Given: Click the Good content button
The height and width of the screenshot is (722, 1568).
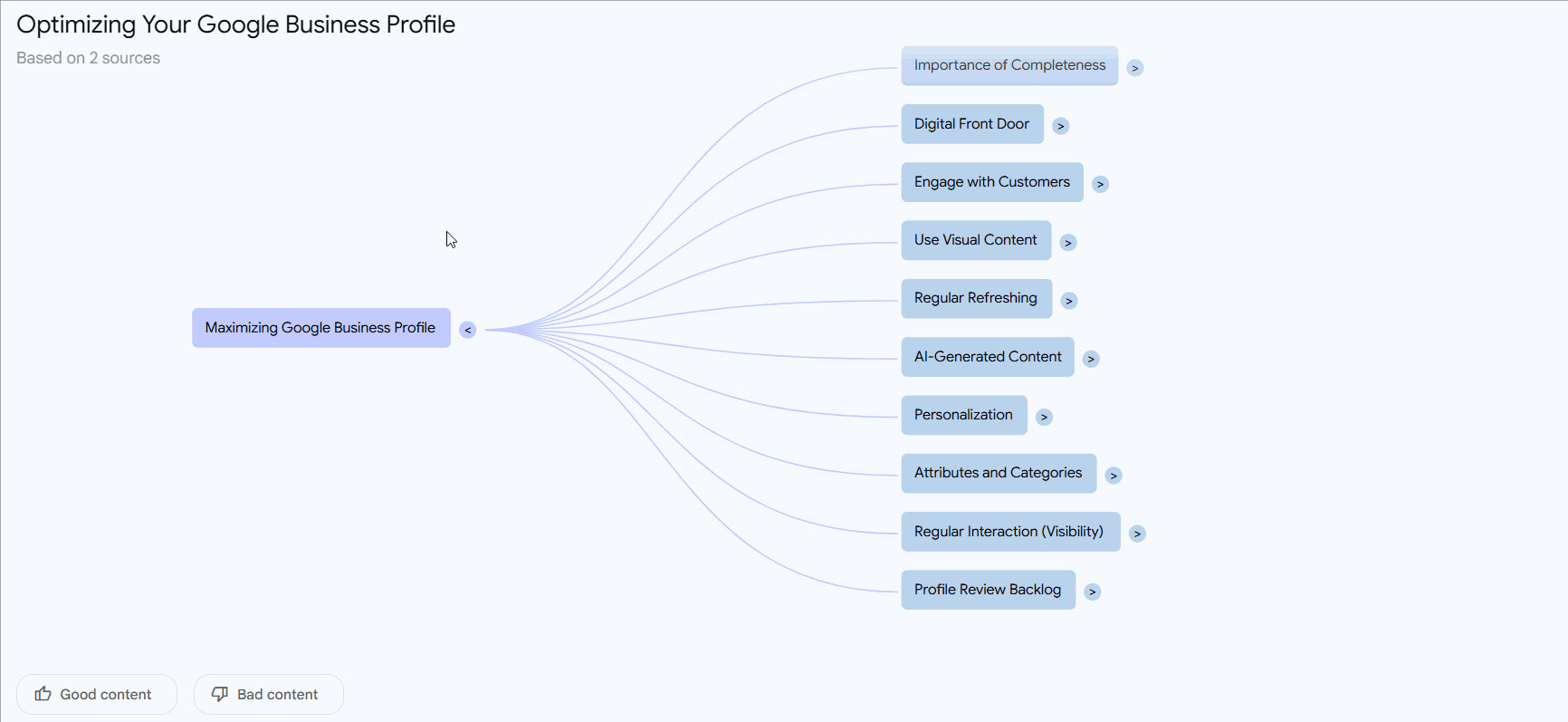Looking at the screenshot, I should 97,695.
